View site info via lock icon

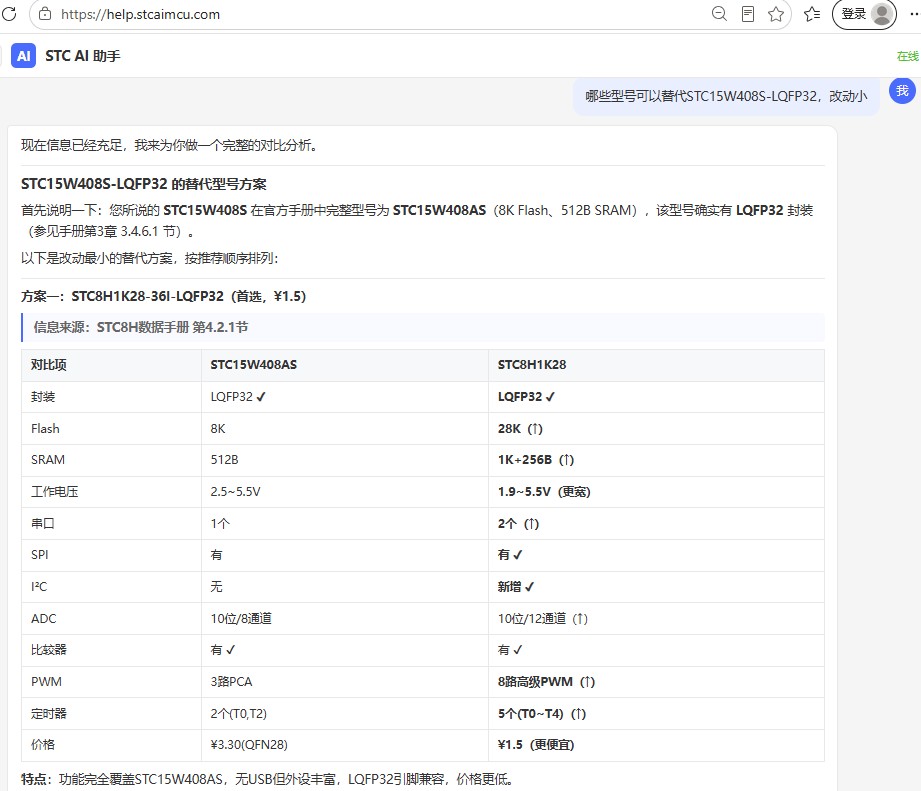[45, 14]
